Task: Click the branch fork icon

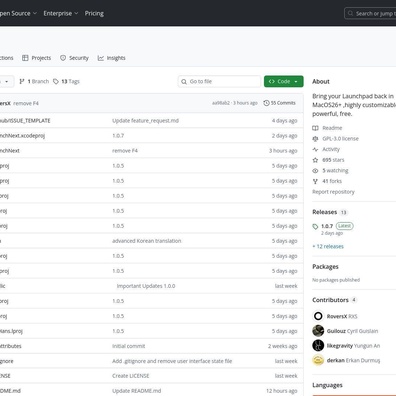Action: (x=22, y=81)
